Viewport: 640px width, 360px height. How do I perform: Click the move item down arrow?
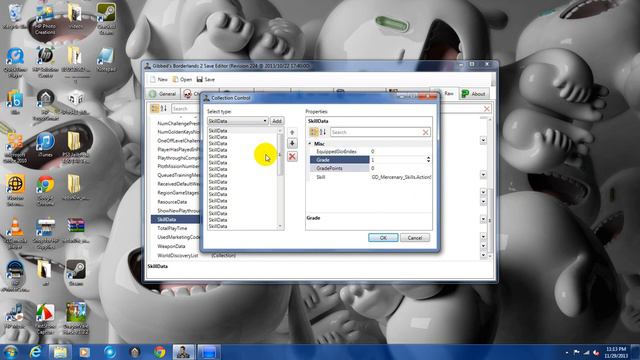tap(292, 144)
